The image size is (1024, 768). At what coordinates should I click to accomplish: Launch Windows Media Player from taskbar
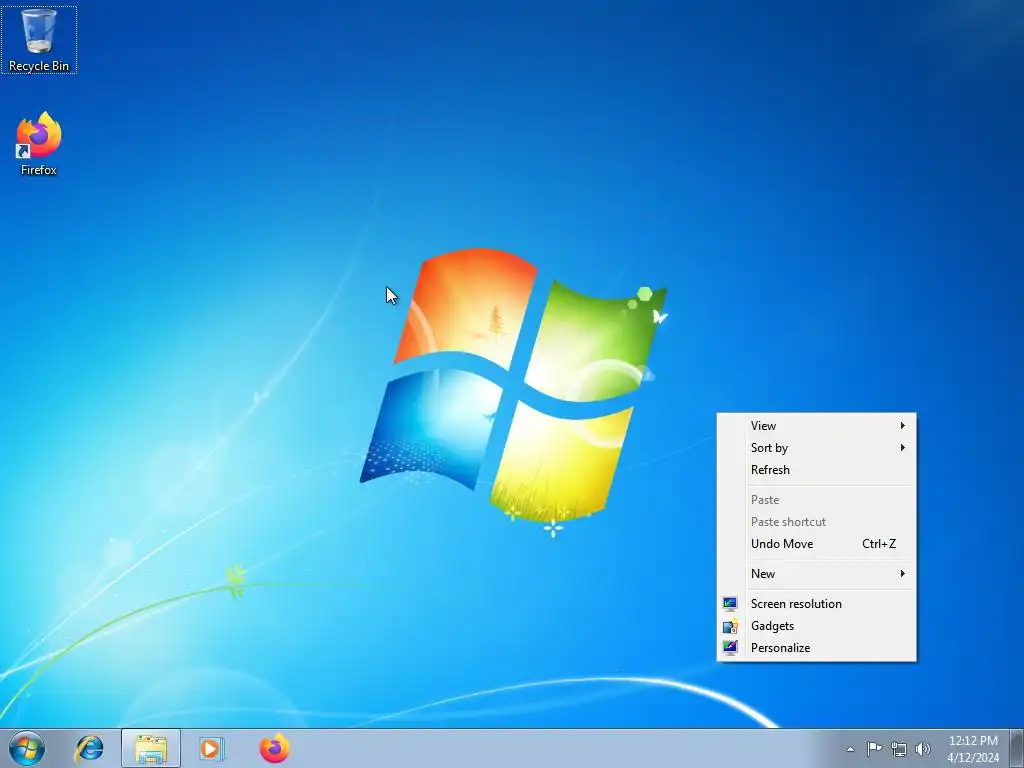point(211,748)
